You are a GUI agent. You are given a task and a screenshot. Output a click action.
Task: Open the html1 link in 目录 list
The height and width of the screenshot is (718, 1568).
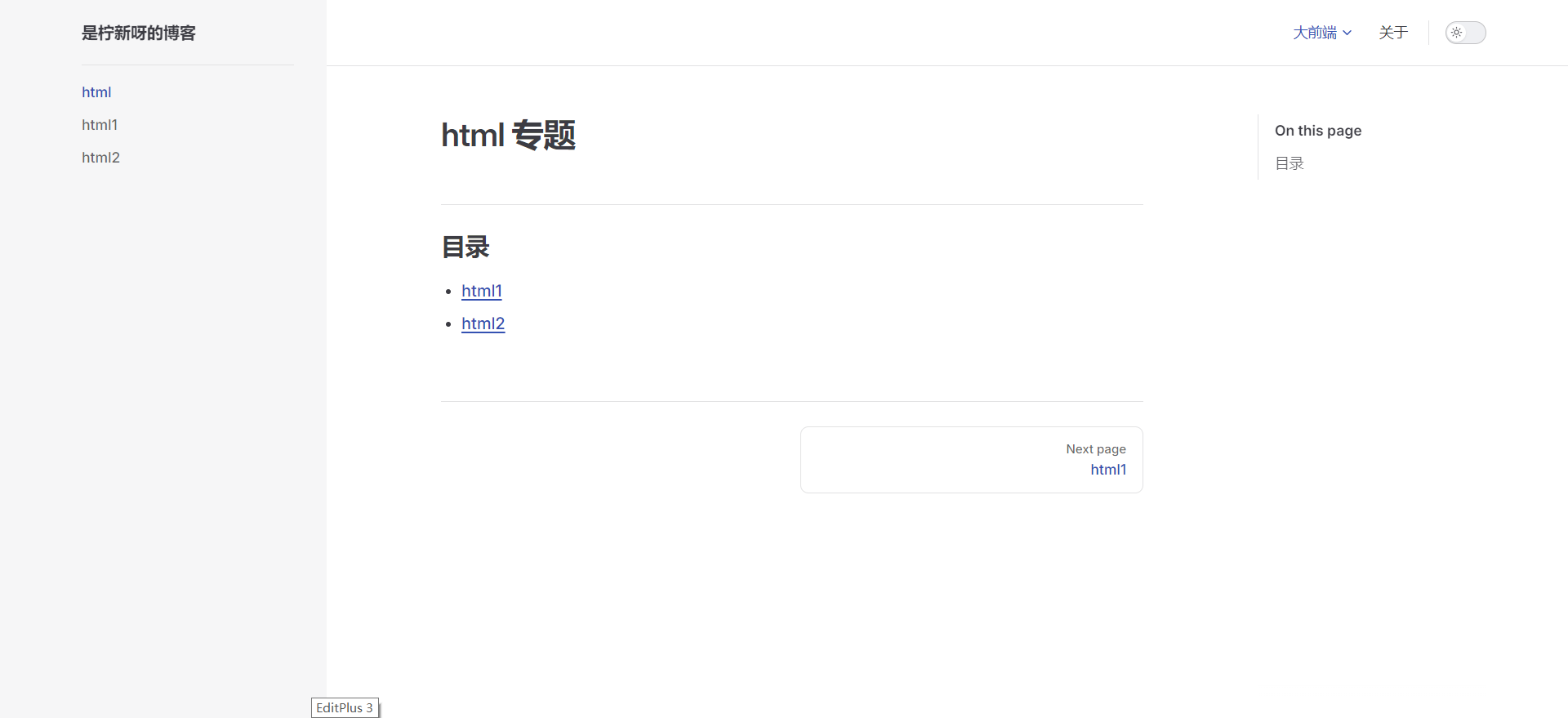[482, 291]
